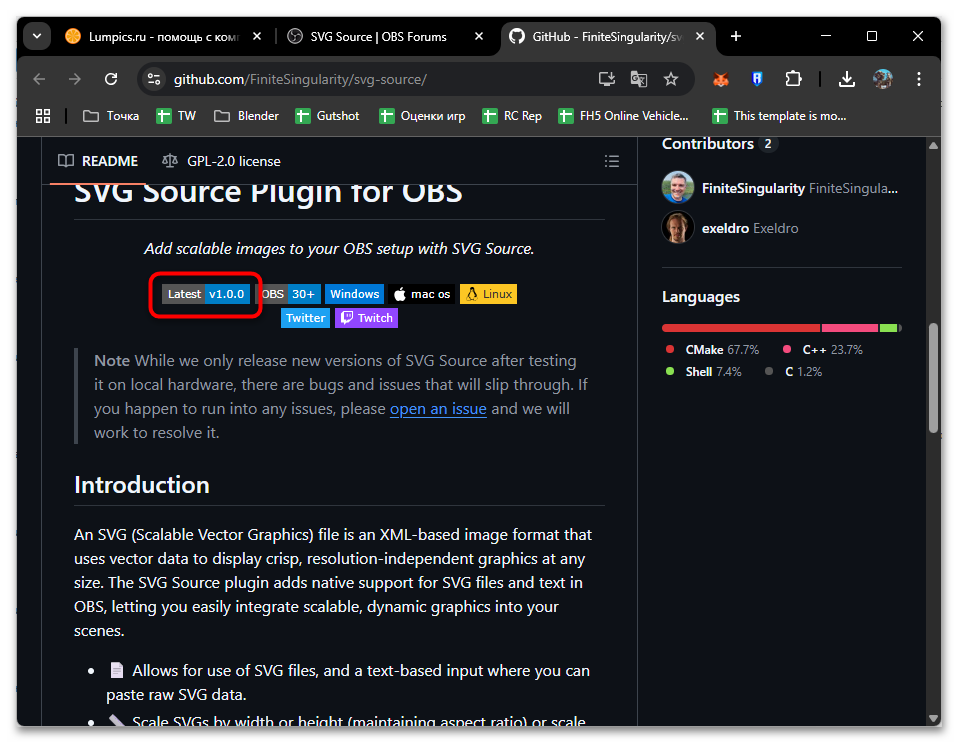Click the red CMake language bar segment
Viewport: 958px width, 743px height.
click(x=740, y=328)
